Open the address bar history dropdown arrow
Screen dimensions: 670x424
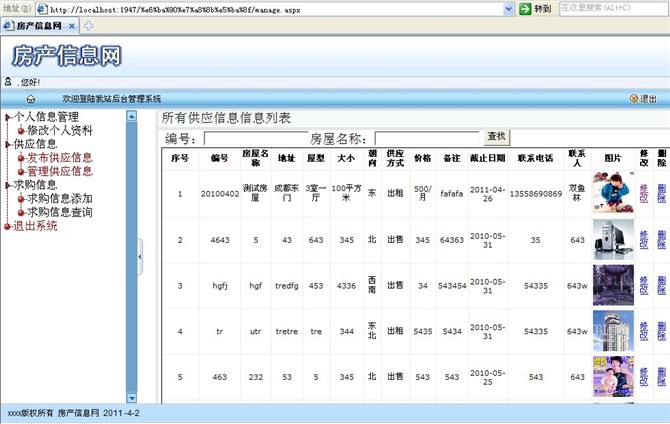click(x=508, y=9)
